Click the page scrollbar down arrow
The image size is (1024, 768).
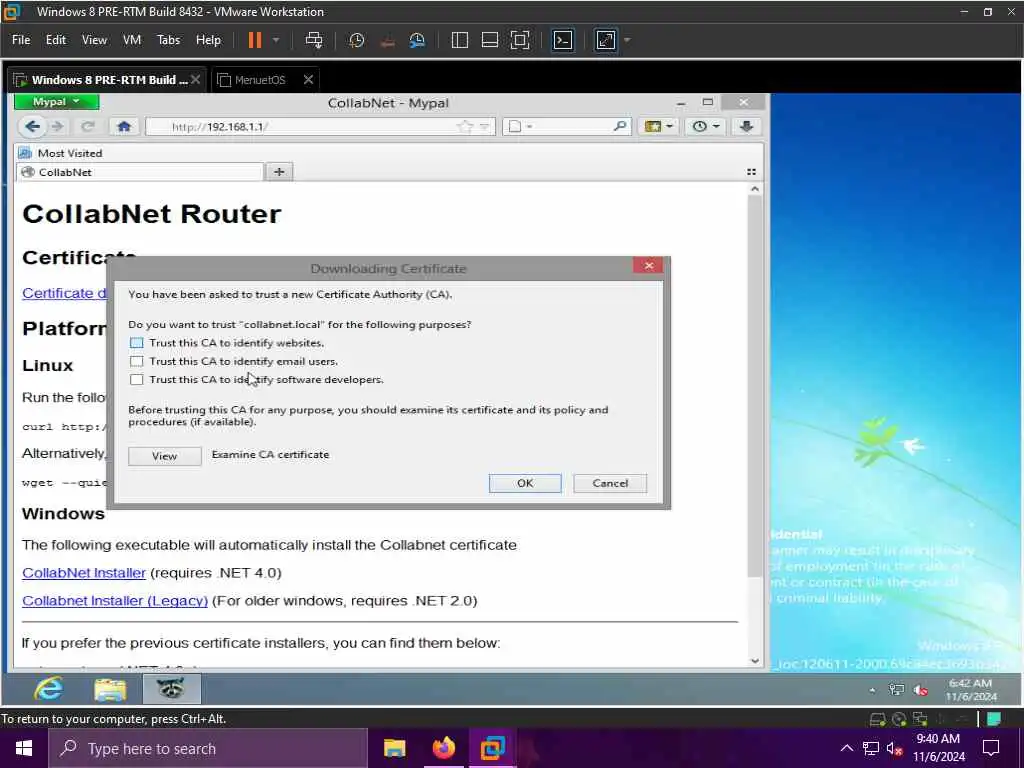755,661
